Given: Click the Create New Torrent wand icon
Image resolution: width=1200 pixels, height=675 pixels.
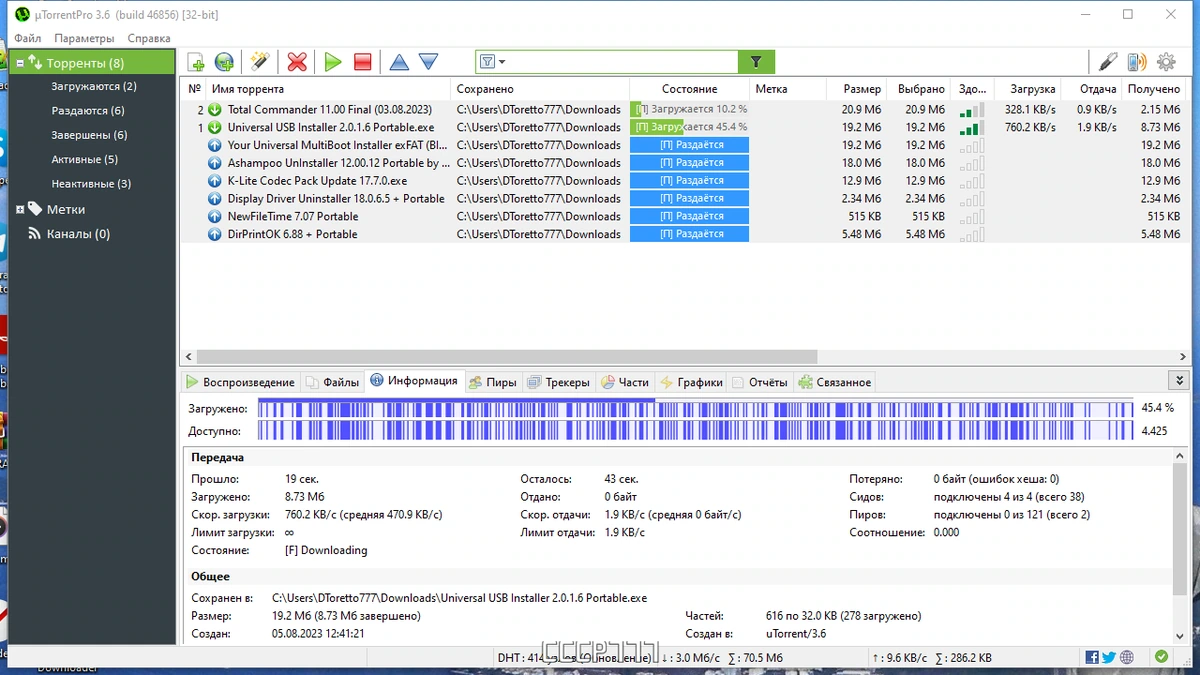Looking at the screenshot, I should pyautogui.click(x=260, y=62).
